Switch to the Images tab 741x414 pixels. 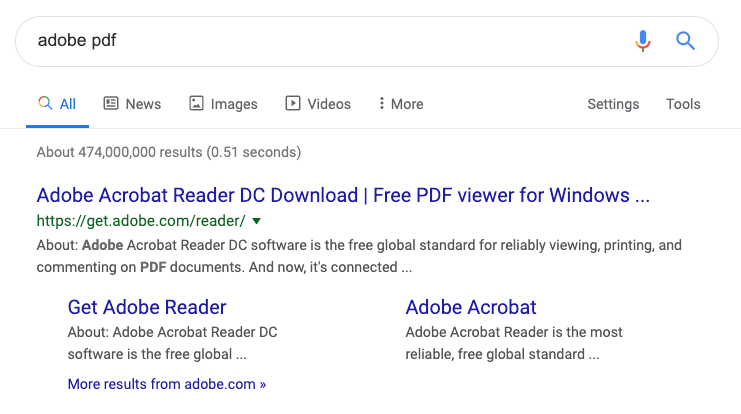[223, 104]
